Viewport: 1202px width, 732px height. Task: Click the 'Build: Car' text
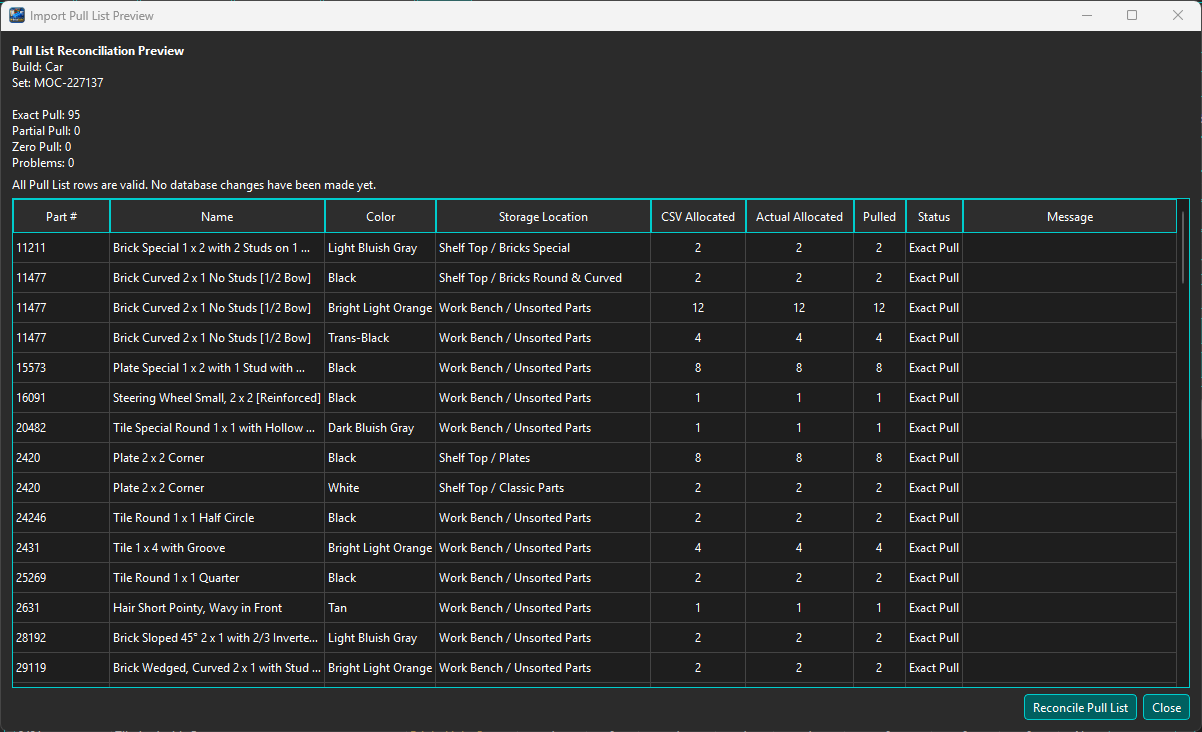pos(38,67)
